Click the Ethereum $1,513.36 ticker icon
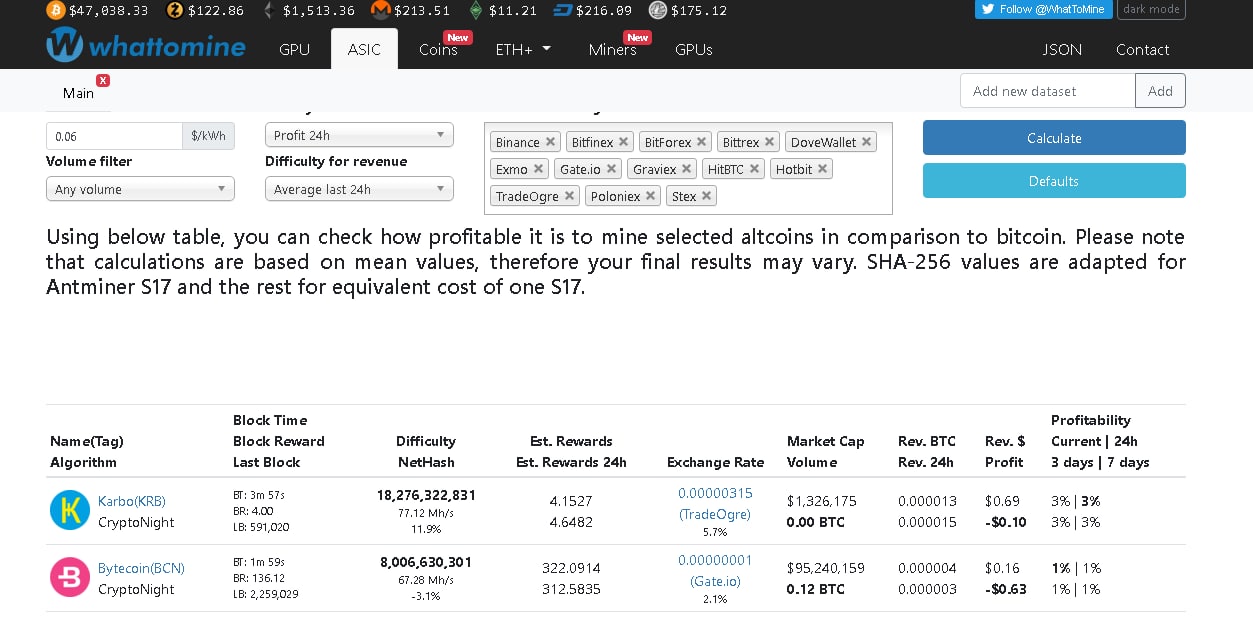This screenshot has width=1253, height=617. tap(268, 10)
